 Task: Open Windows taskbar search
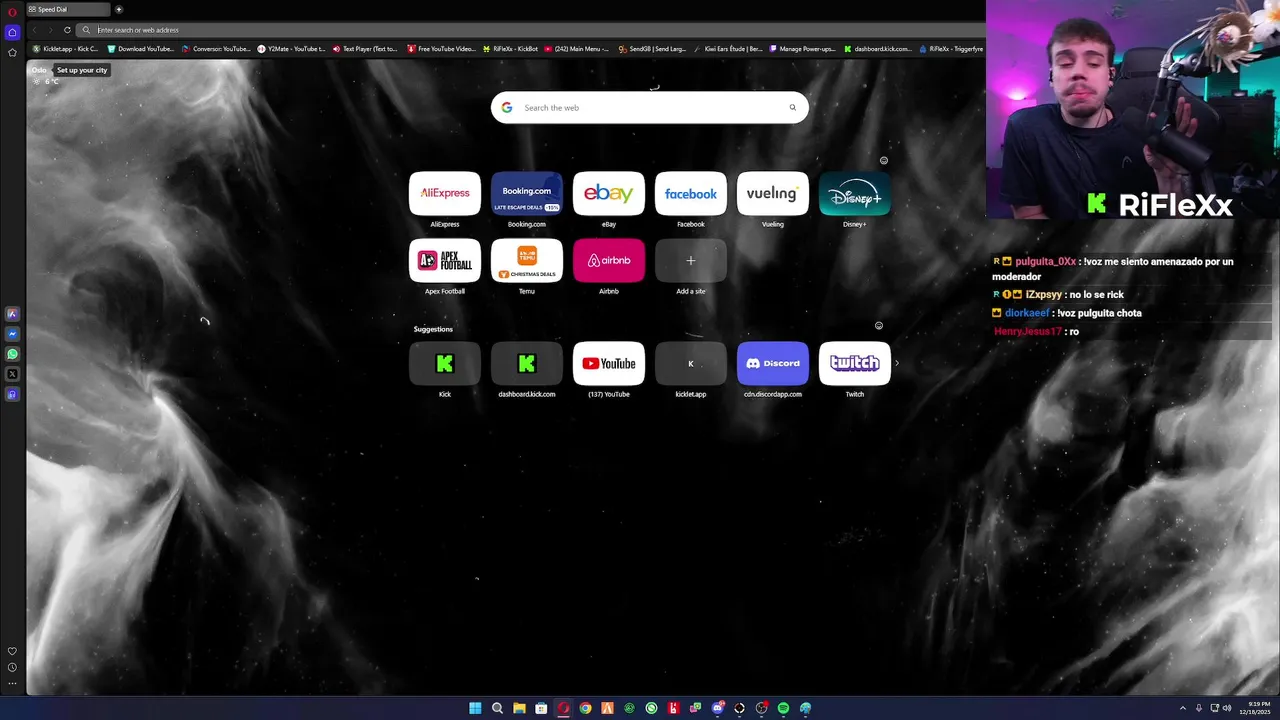tap(497, 708)
